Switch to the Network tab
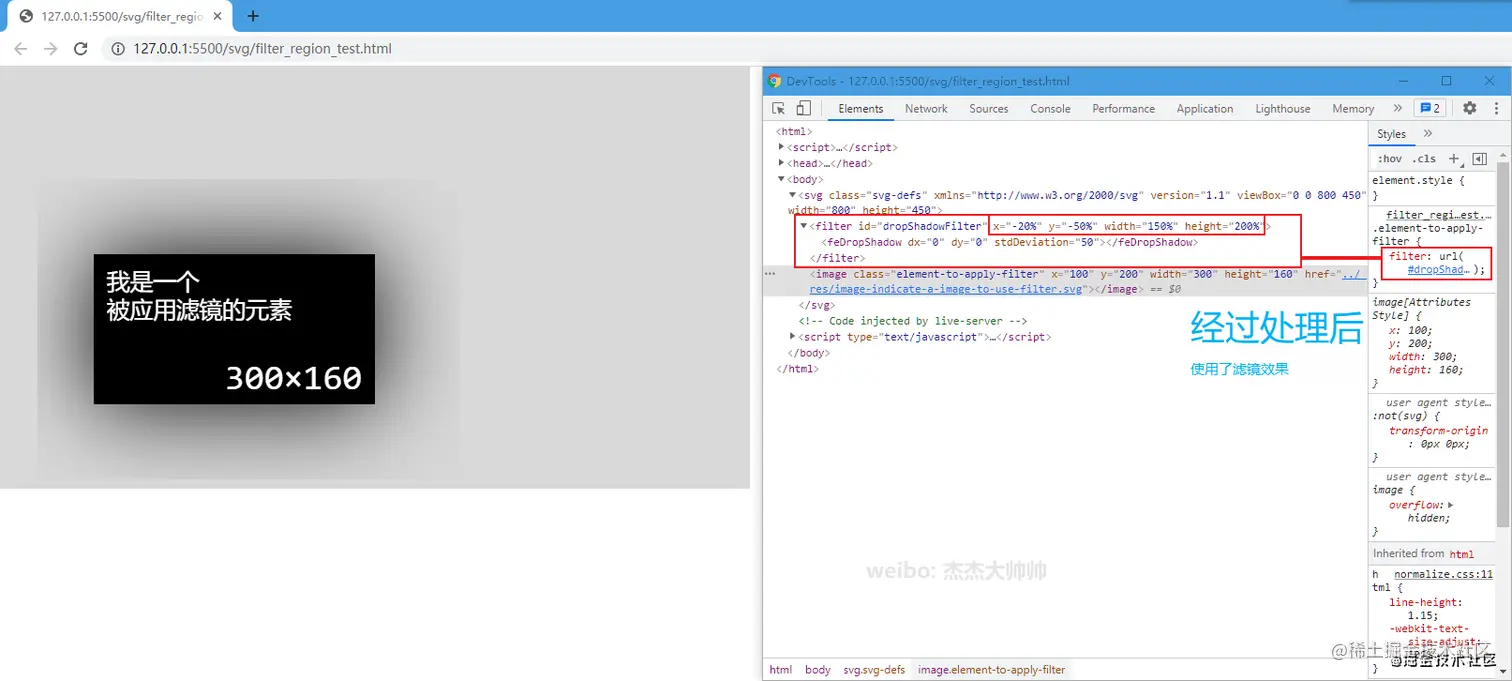This screenshot has height=681, width=1512. pyautogui.click(x=926, y=109)
